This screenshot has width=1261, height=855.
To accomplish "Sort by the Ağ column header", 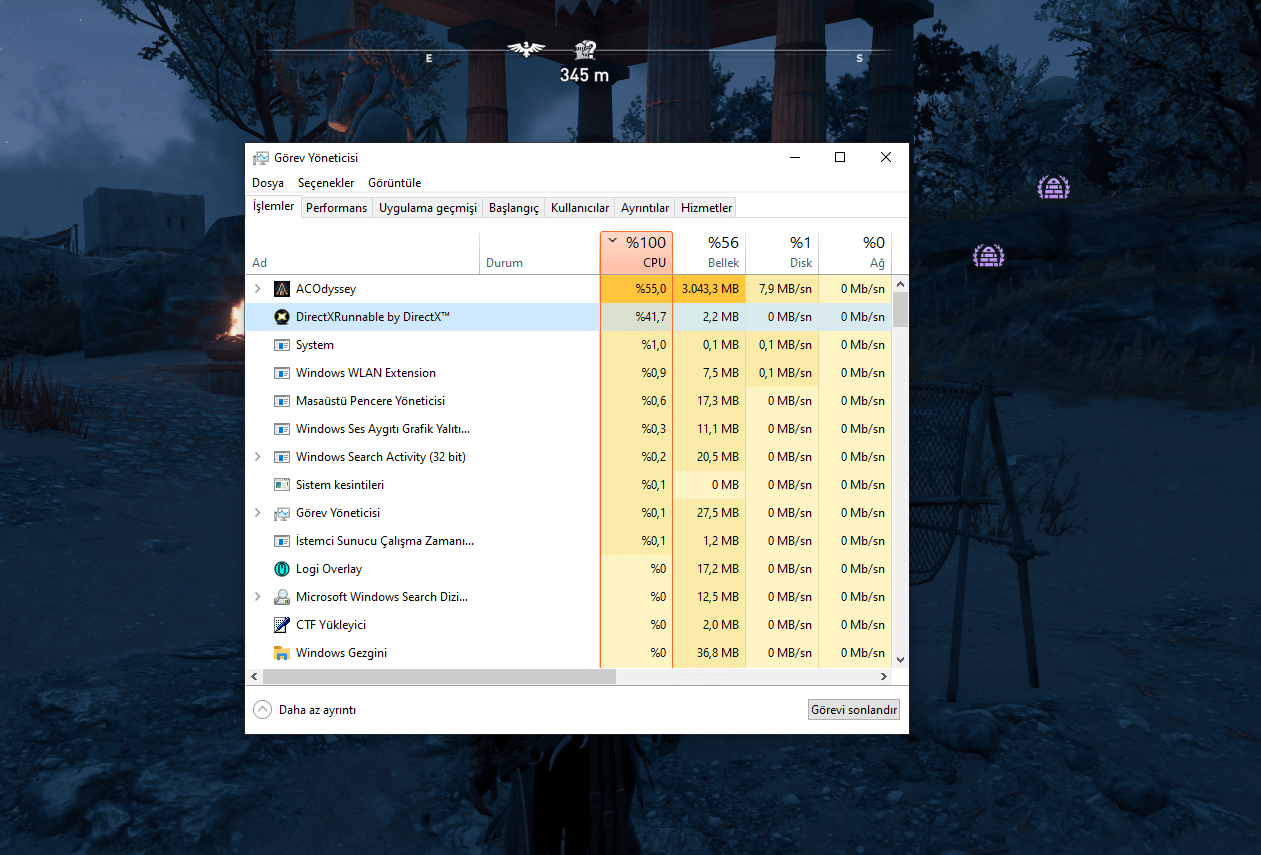I will tap(855, 253).
